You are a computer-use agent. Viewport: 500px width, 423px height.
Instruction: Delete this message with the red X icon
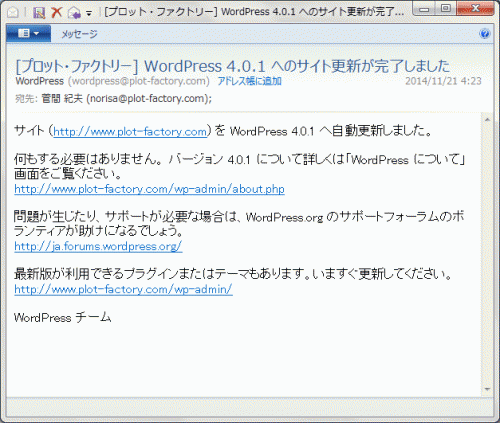(x=57, y=13)
